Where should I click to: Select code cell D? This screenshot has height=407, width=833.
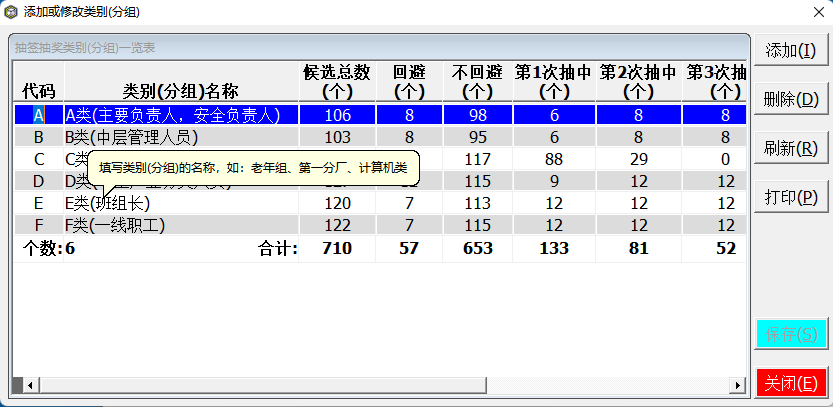pyautogui.click(x=38, y=182)
